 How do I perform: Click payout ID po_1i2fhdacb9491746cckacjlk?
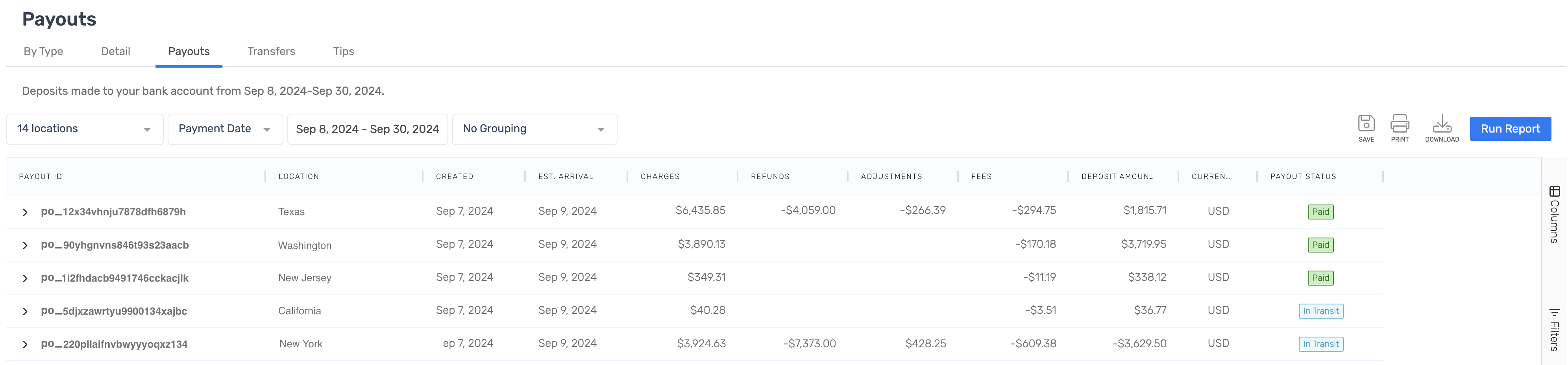(115, 278)
